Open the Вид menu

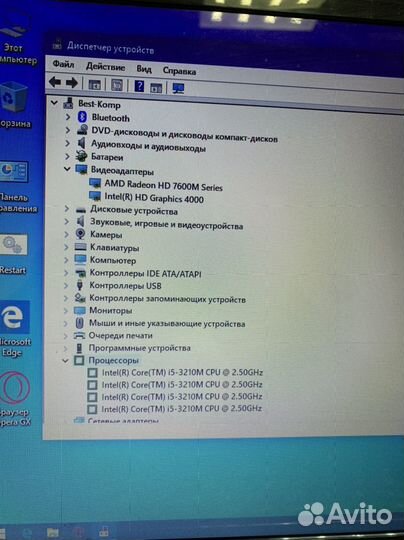tap(144, 69)
